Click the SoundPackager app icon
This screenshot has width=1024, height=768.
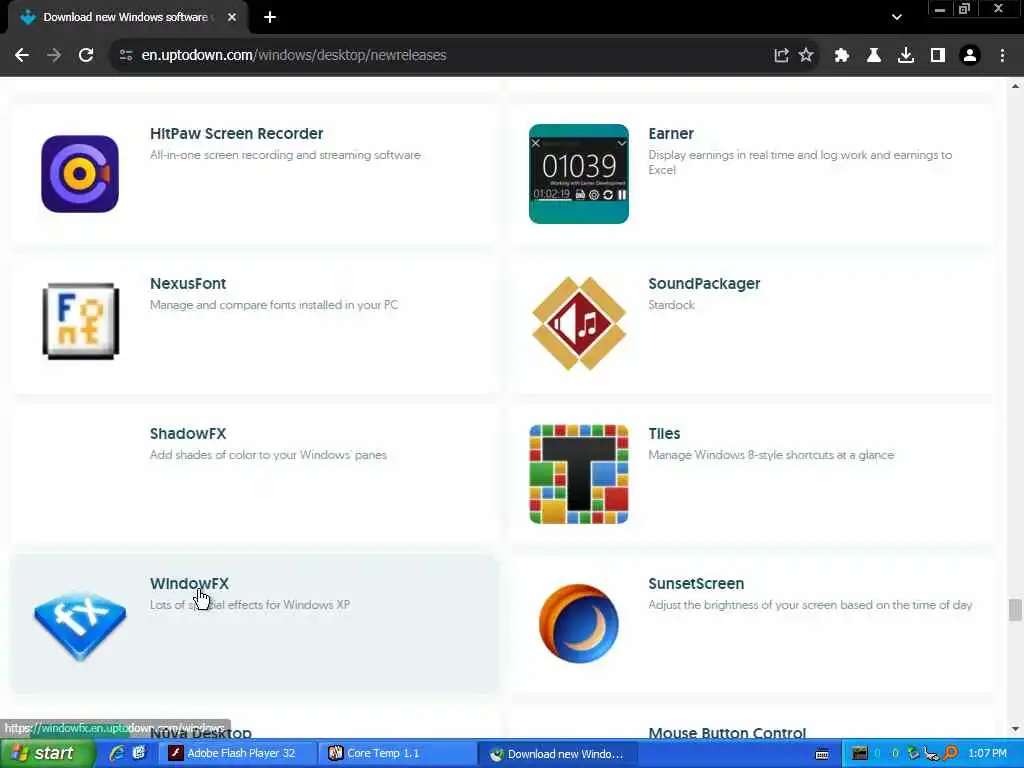tap(579, 323)
